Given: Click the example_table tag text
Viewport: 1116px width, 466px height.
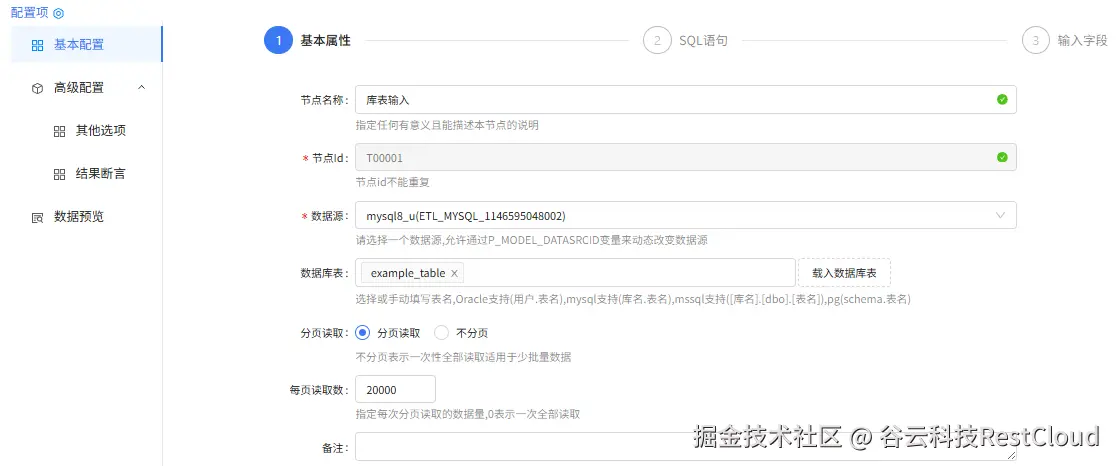Looking at the screenshot, I should [x=408, y=273].
